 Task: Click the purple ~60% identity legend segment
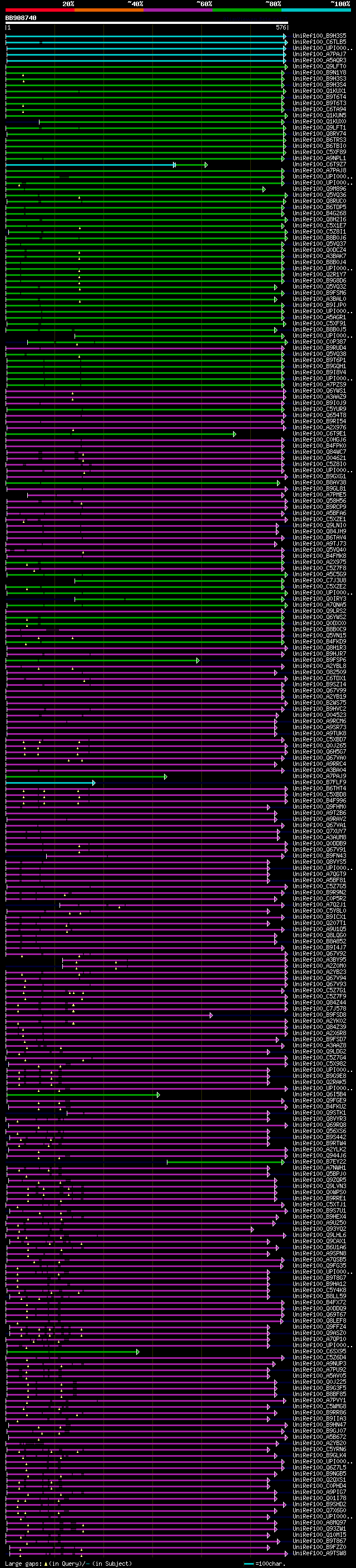[179, 10]
